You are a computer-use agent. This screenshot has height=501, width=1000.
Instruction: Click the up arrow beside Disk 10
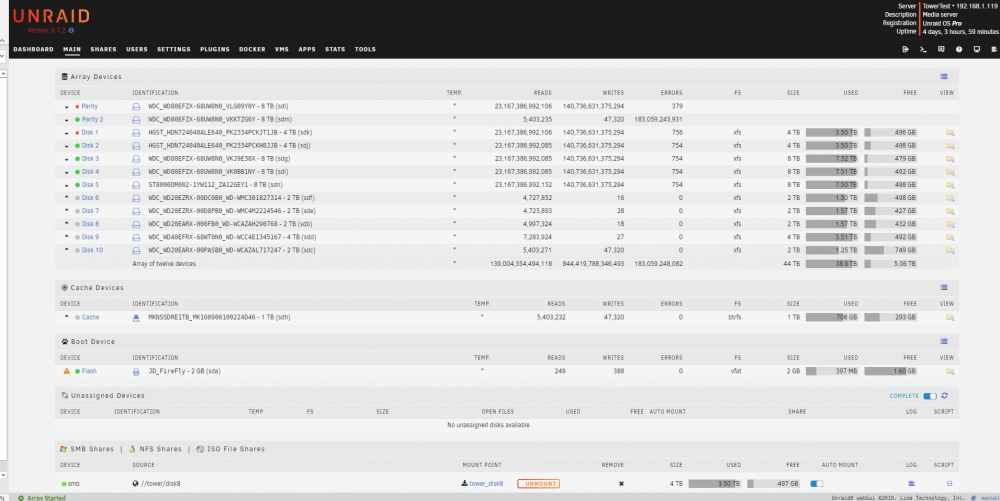tap(66, 250)
